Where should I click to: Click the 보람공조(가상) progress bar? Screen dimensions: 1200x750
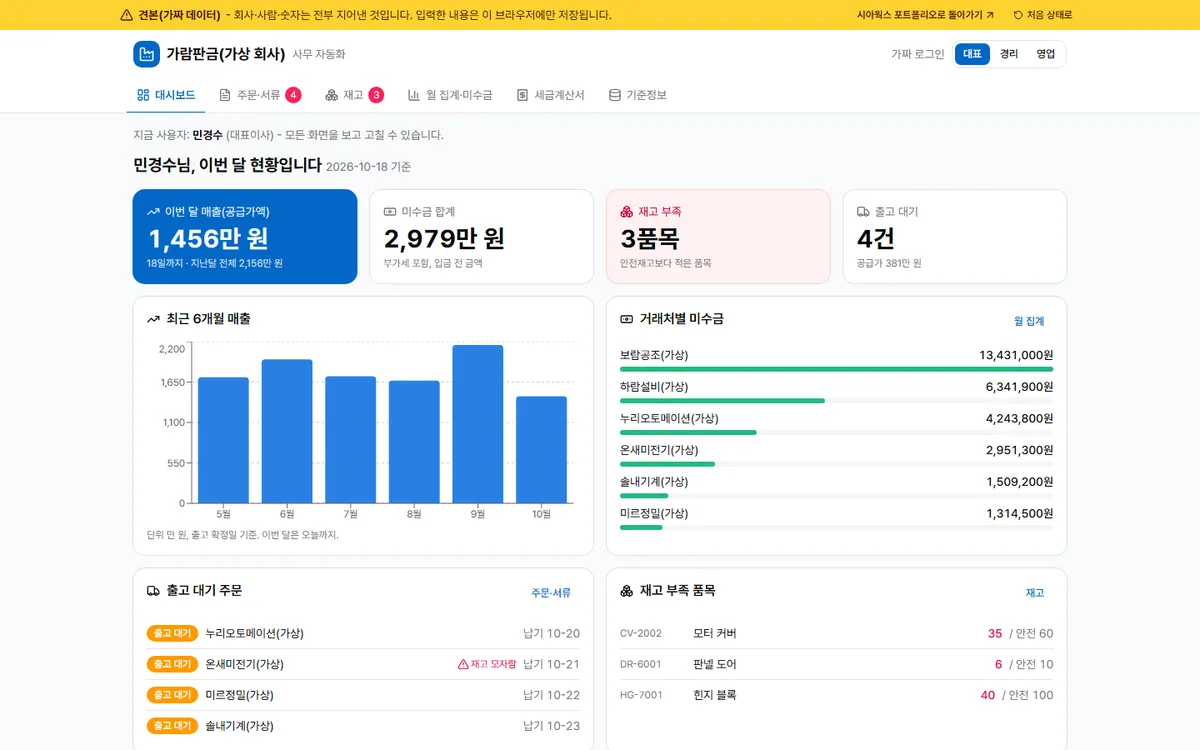837,369
